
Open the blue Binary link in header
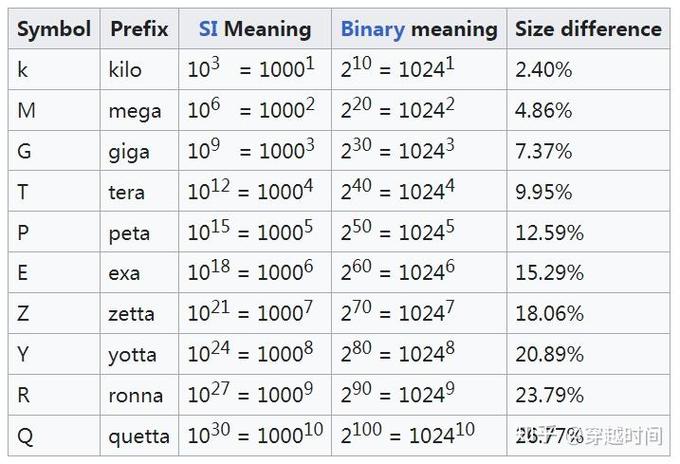coord(373,29)
